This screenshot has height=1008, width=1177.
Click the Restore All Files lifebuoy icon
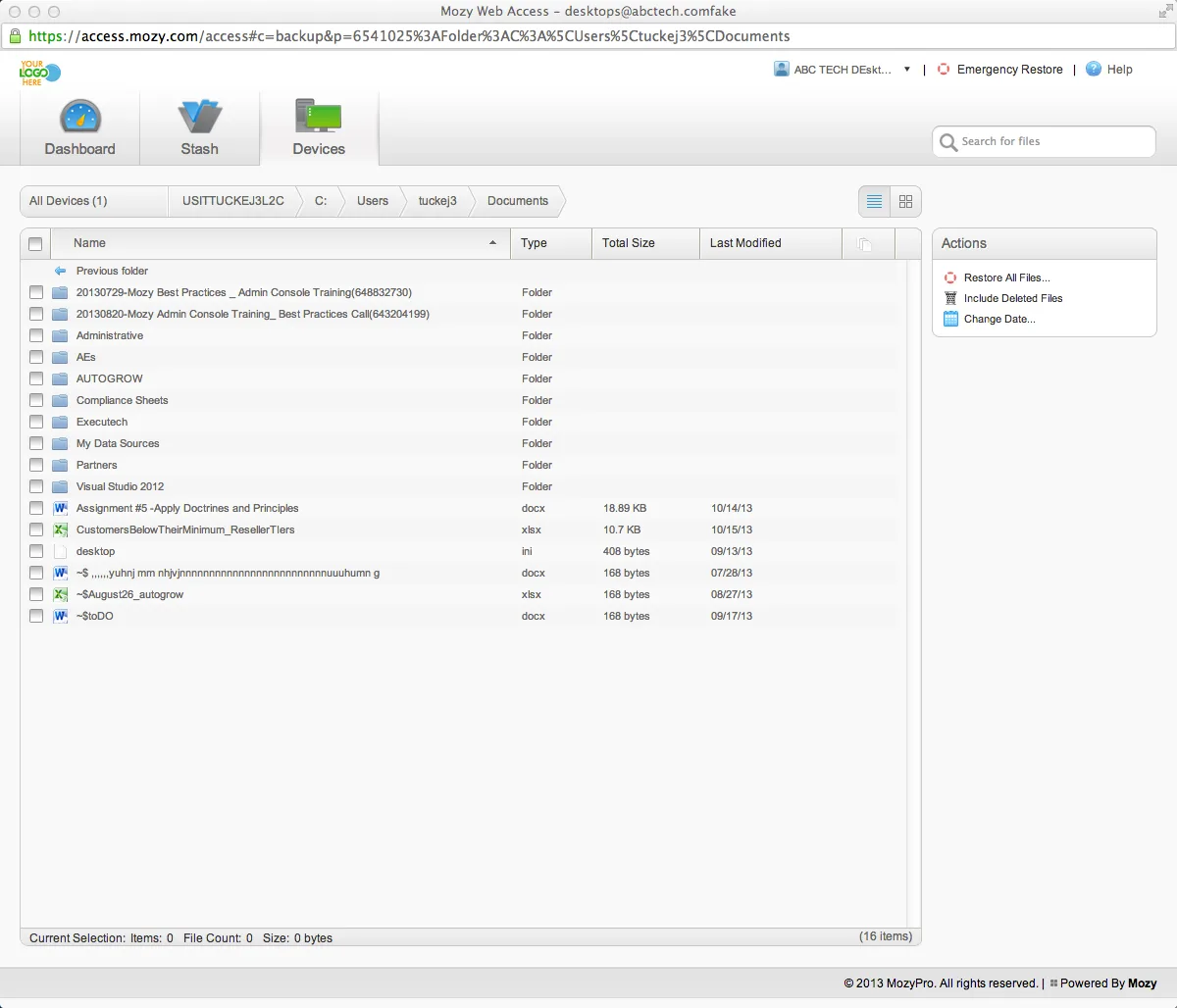coord(950,277)
